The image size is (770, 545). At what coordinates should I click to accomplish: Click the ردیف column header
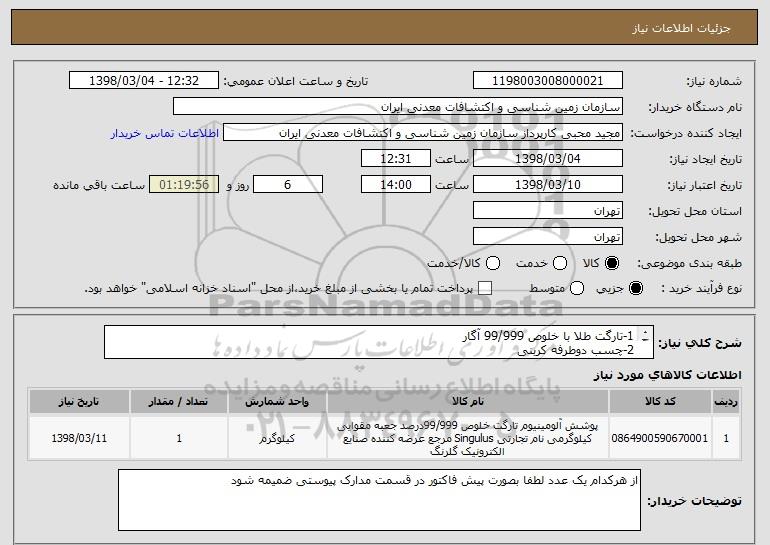click(x=726, y=402)
